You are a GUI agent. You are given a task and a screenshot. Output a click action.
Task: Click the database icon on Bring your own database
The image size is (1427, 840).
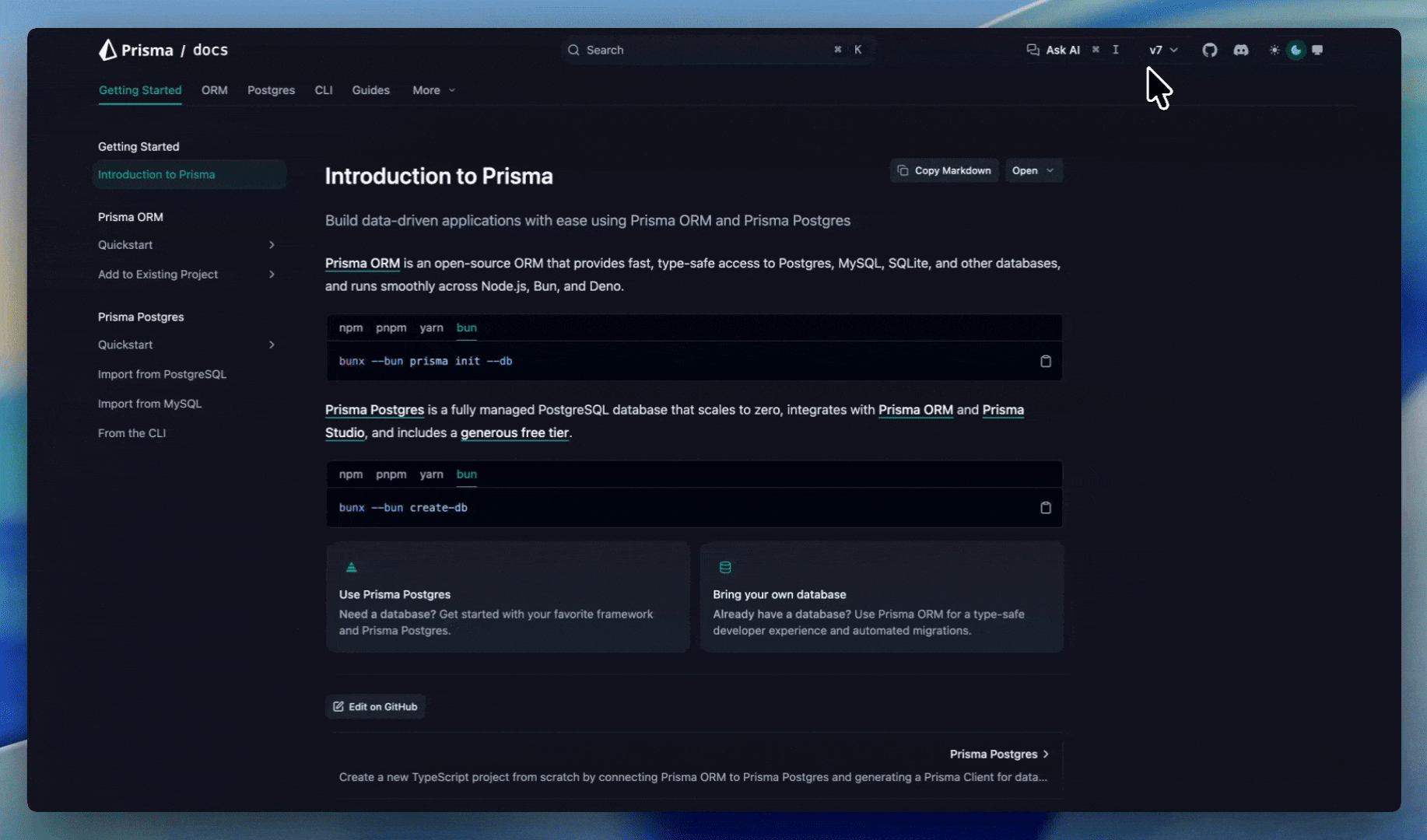pyautogui.click(x=724, y=567)
